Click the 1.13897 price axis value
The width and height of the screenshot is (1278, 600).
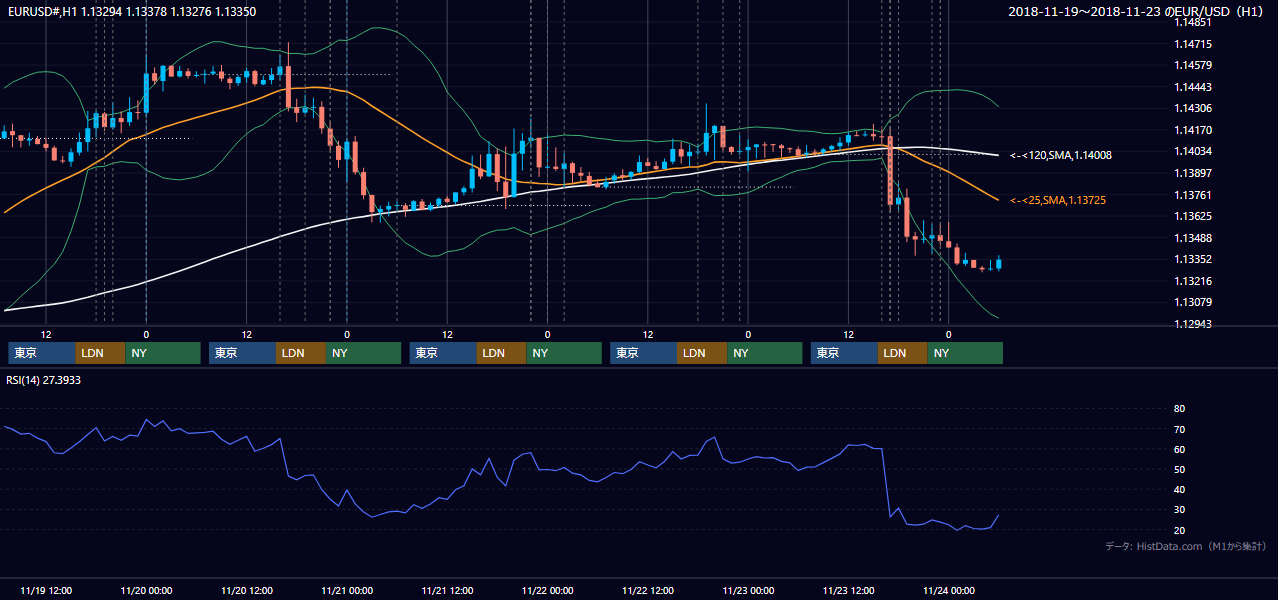tap(1194, 173)
